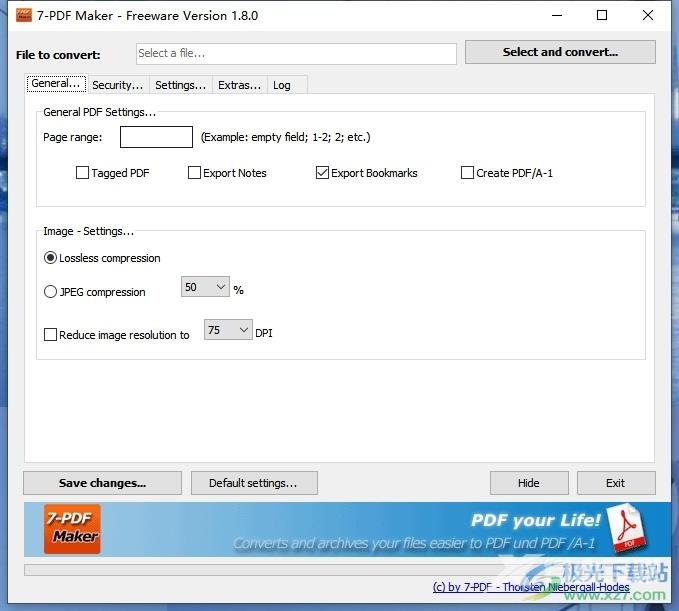Go to the Settings tab

(x=181, y=85)
